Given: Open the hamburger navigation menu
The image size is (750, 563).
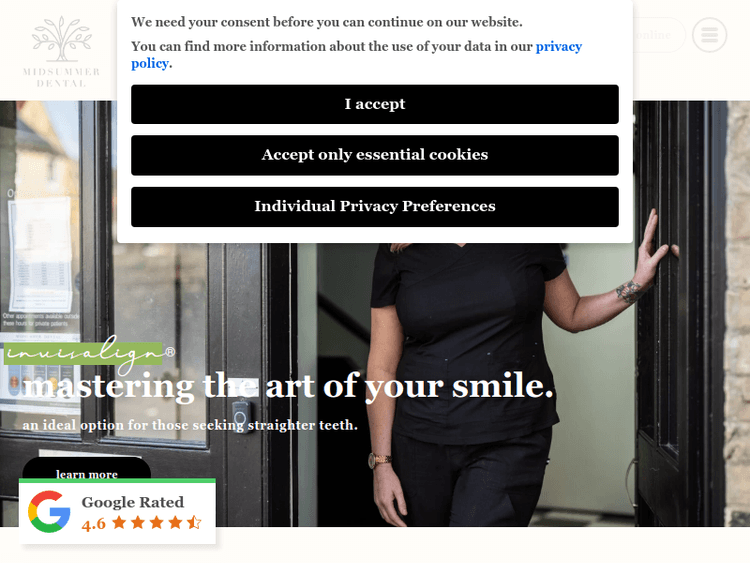Looking at the screenshot, I should [x=709, y=35].
